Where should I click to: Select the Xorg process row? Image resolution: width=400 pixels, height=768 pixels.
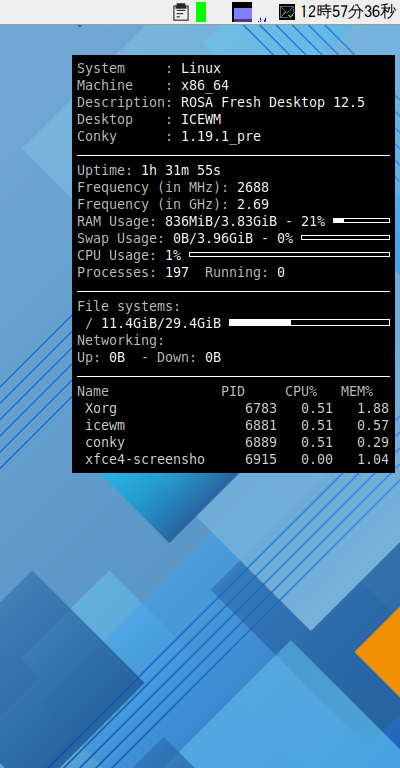pyautogui.click(x=233, y=408)
